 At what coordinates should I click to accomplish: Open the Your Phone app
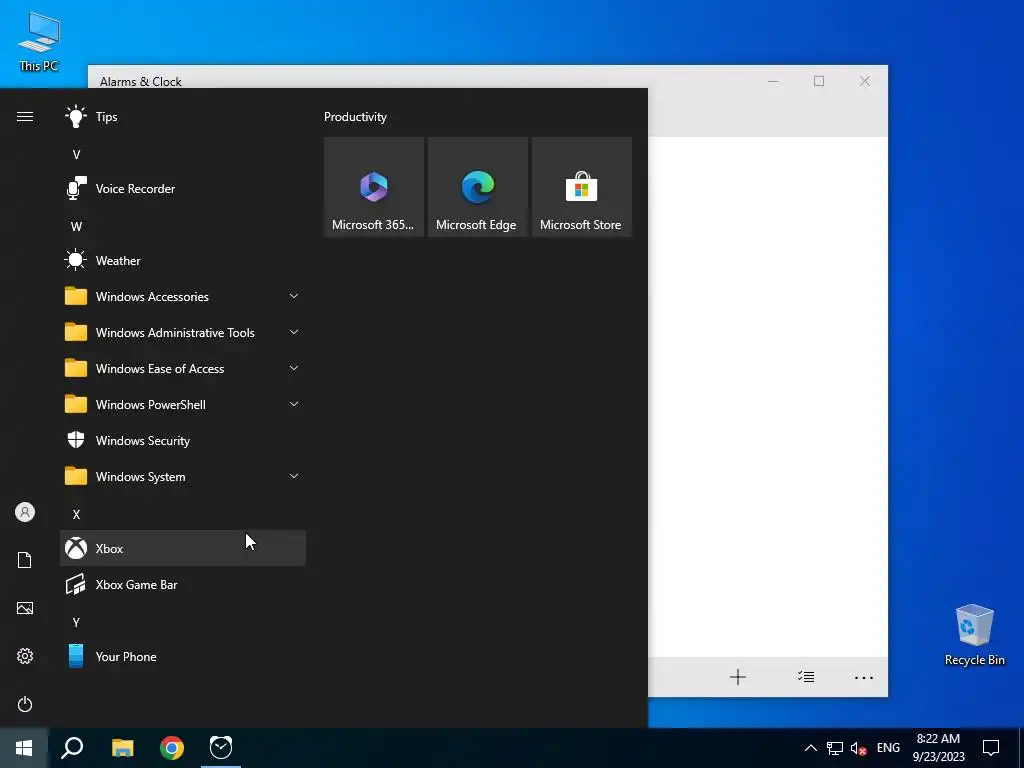tap(183, 656)
